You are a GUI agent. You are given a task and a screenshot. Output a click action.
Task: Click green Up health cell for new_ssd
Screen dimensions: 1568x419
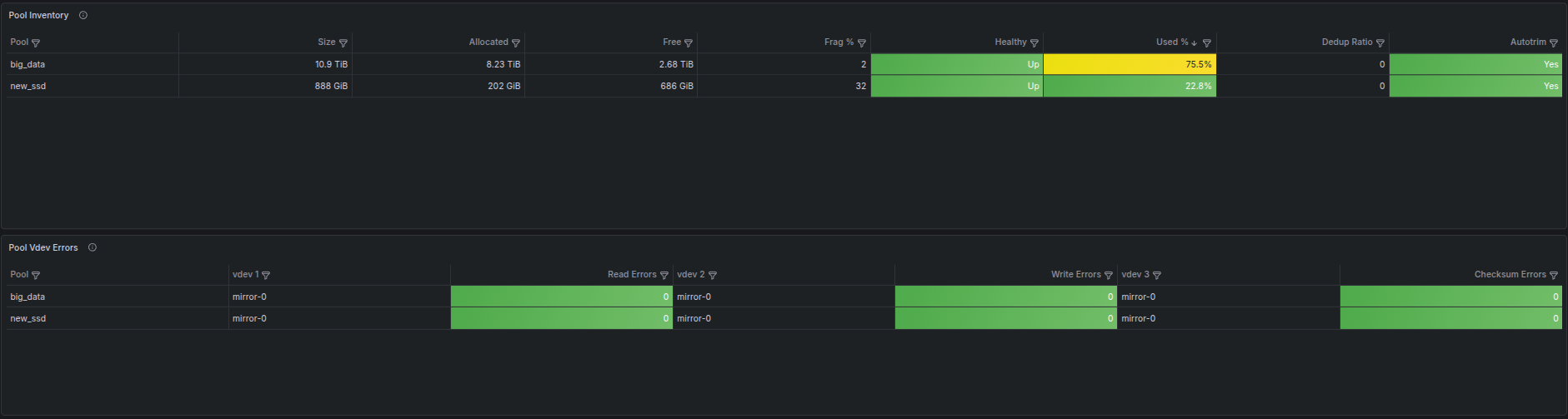[x=957, y=86]
